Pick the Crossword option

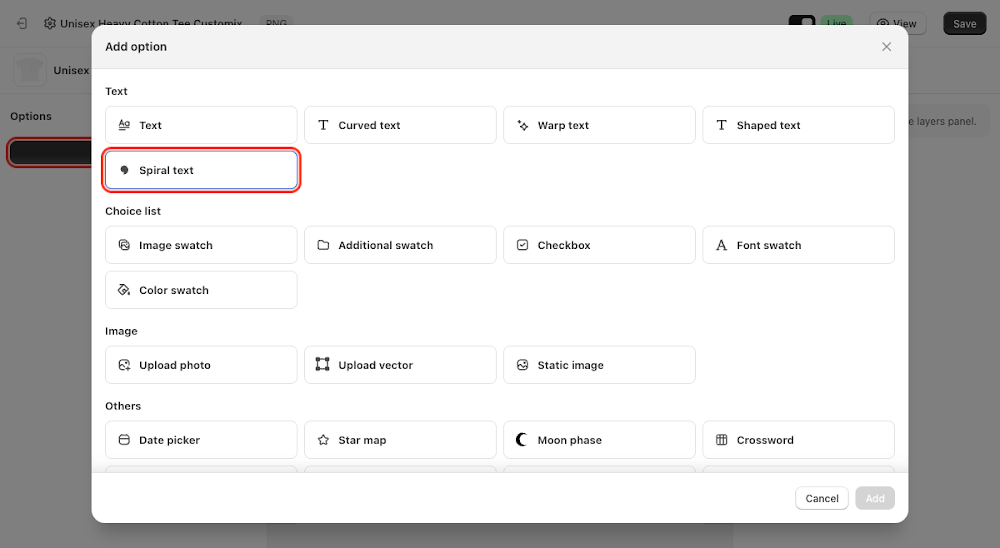(x=798, y=440)
